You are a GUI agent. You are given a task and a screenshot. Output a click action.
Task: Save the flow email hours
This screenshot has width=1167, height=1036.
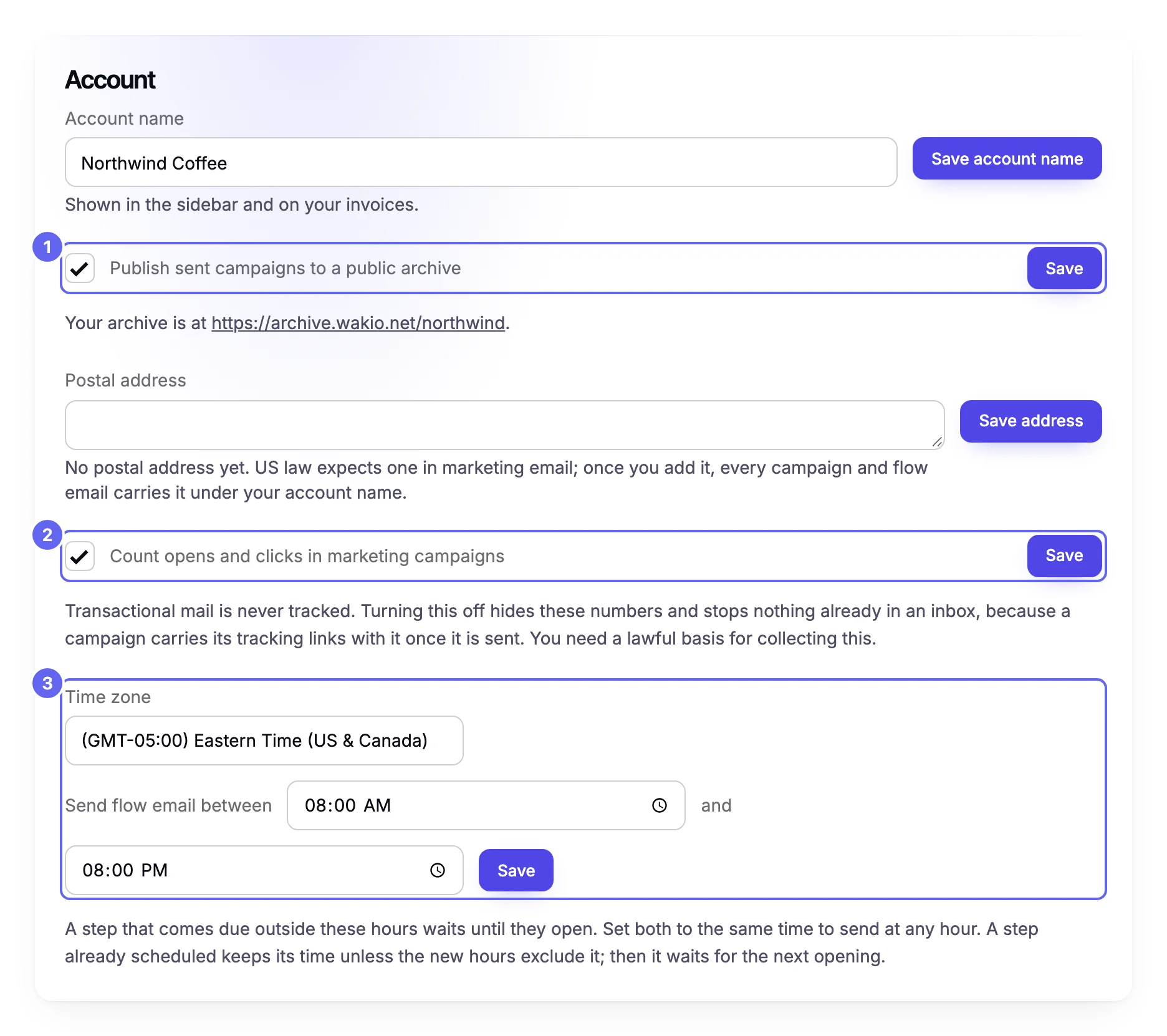(516, 870)
